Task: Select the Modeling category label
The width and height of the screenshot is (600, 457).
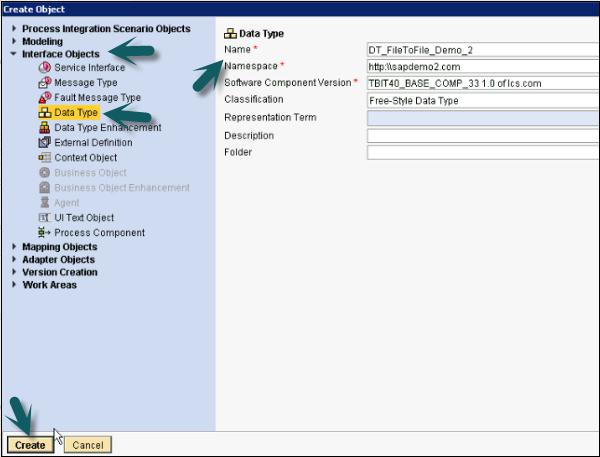Action: [x=42, y=41]
